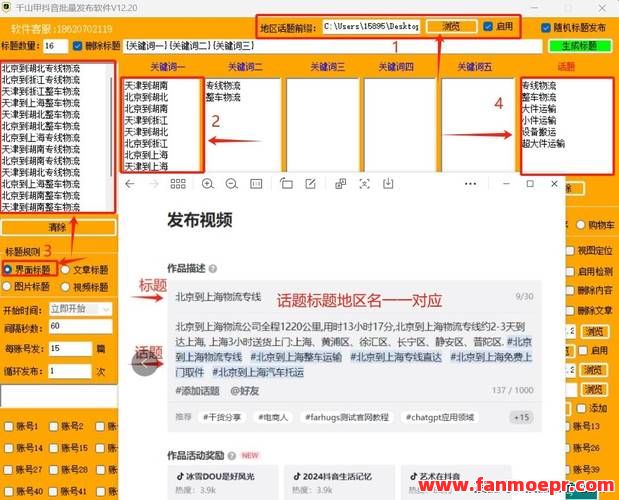Check the 账号2 checkbox

pyautogui.click(x=54, y=427)
